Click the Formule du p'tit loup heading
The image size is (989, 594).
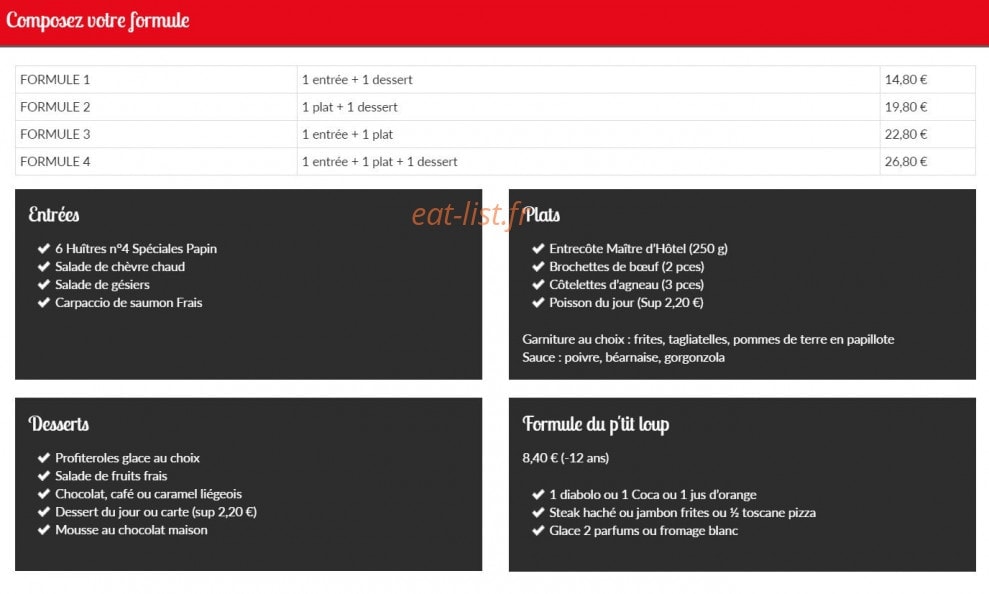click(595, 424)
